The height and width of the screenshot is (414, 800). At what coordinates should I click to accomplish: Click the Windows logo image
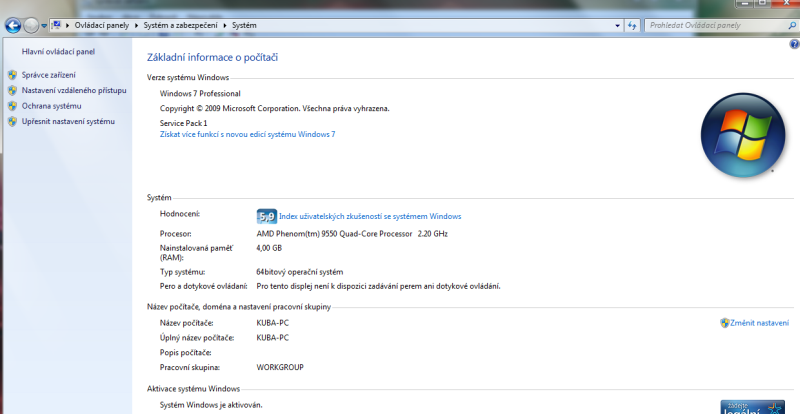click(743, 135)
